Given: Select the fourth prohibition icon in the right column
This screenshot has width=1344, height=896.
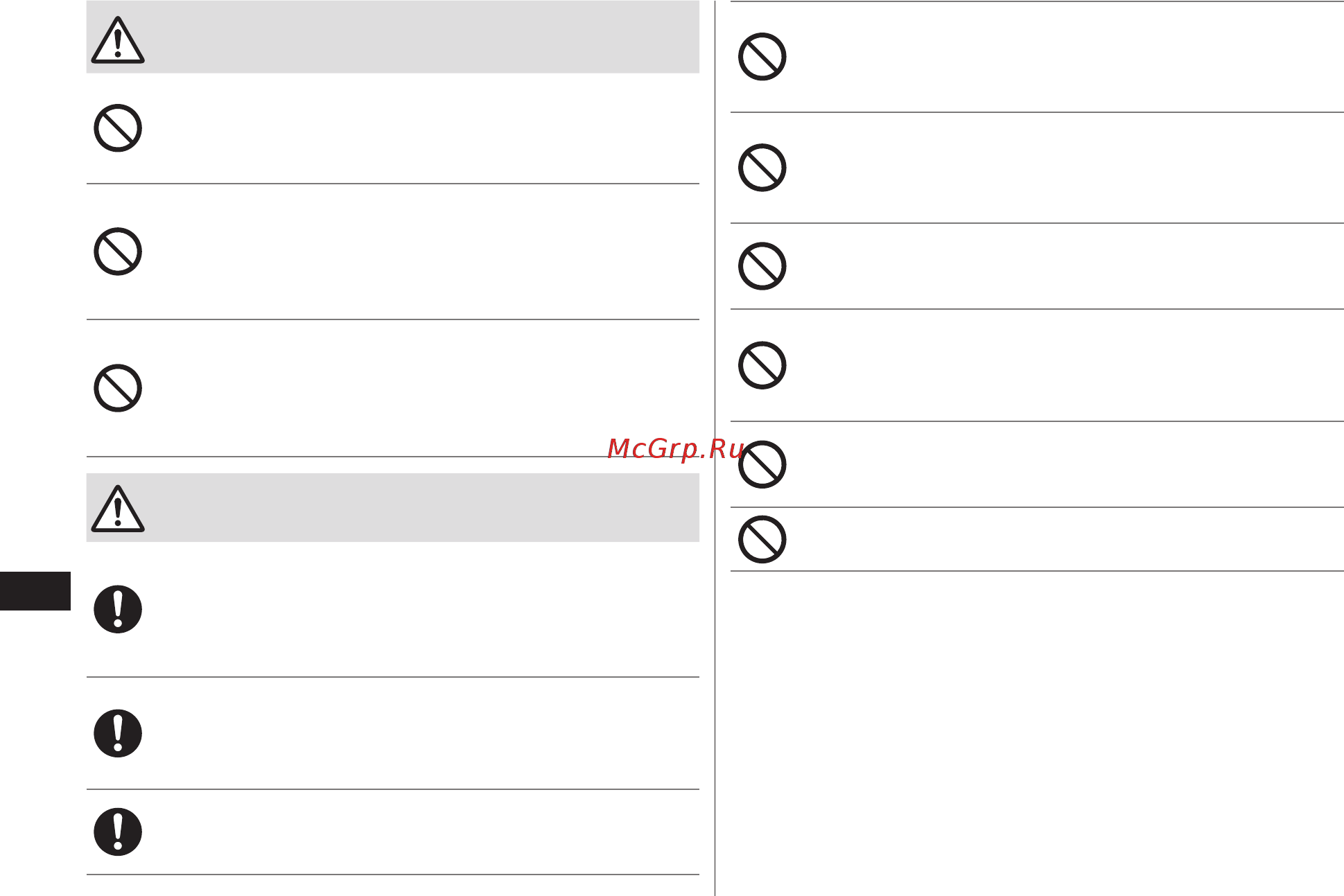Looking at the screenshot, I should coord(762,365).
